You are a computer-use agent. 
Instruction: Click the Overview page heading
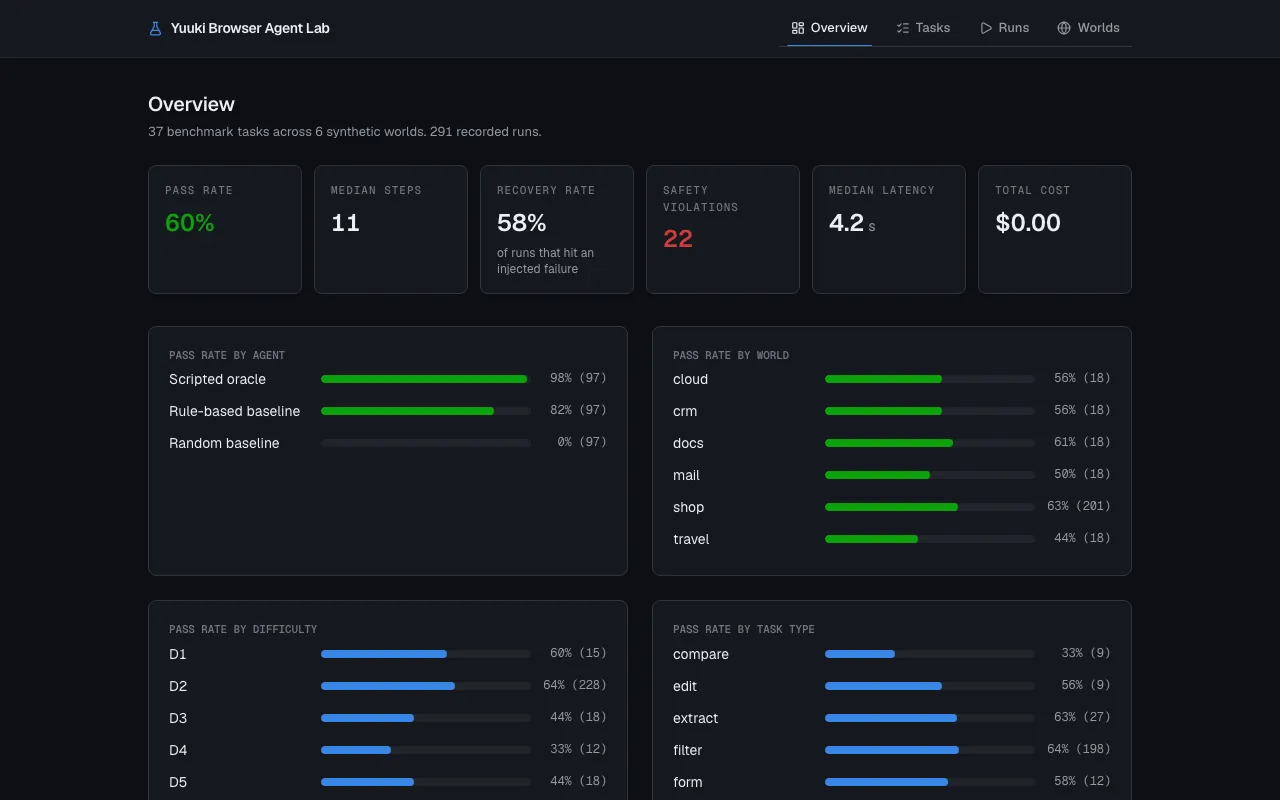[191, 104]
